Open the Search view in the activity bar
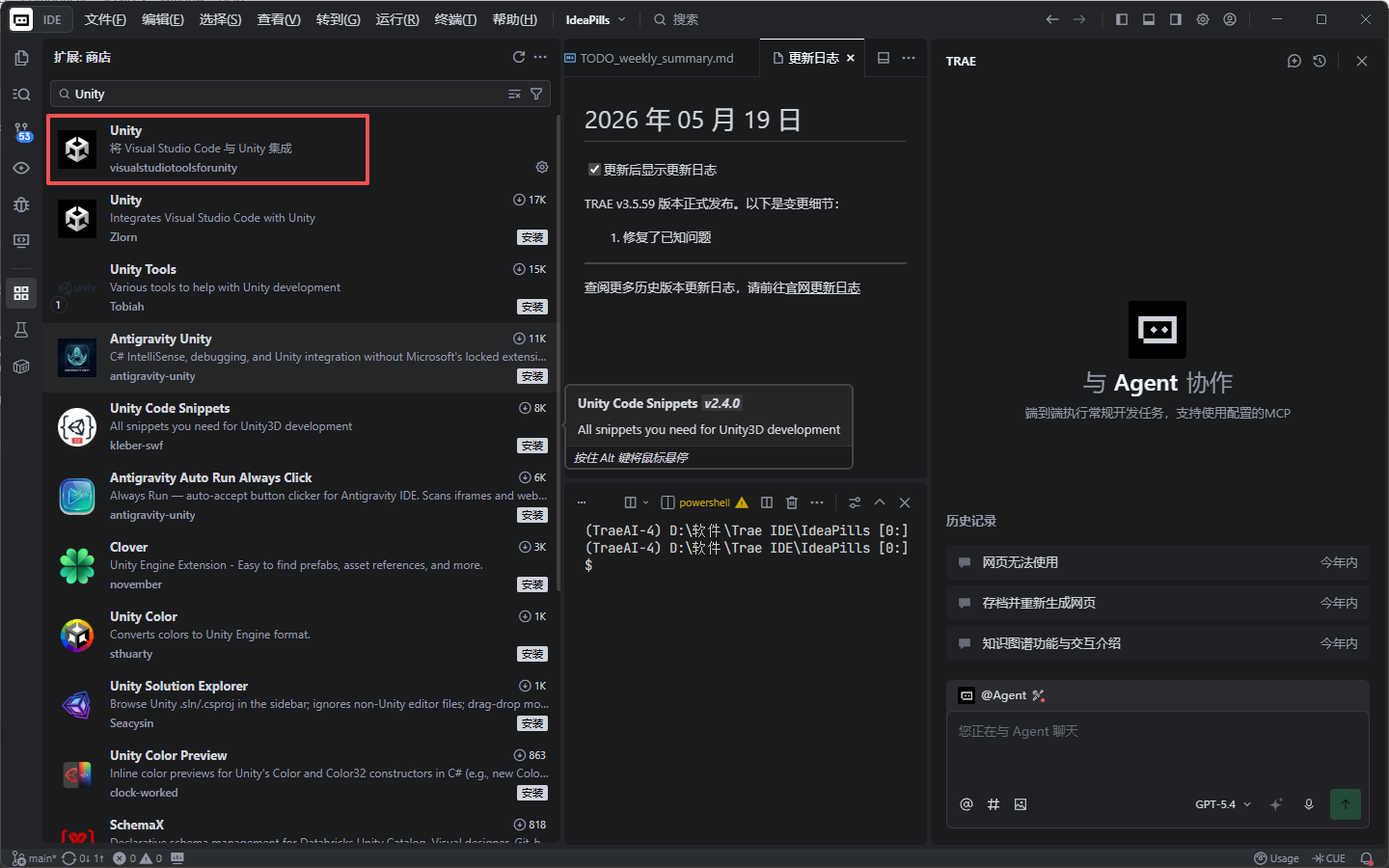Image resolution: width=1389 pixels, height=868 pixels. pos(21,95)
